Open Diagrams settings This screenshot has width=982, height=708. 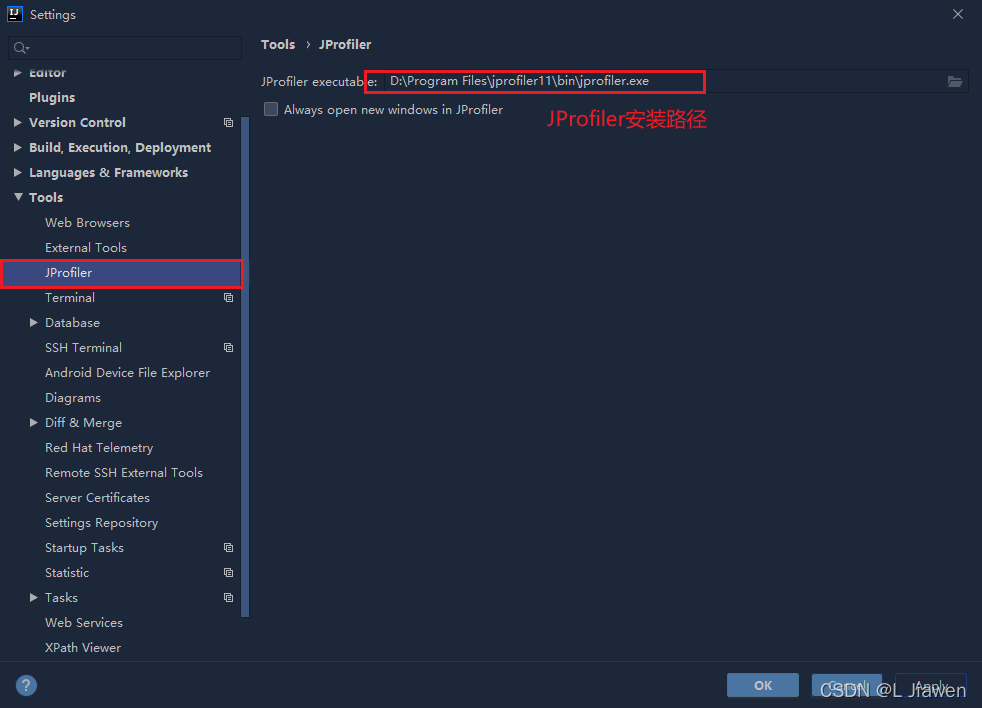(x=73, y=398)
